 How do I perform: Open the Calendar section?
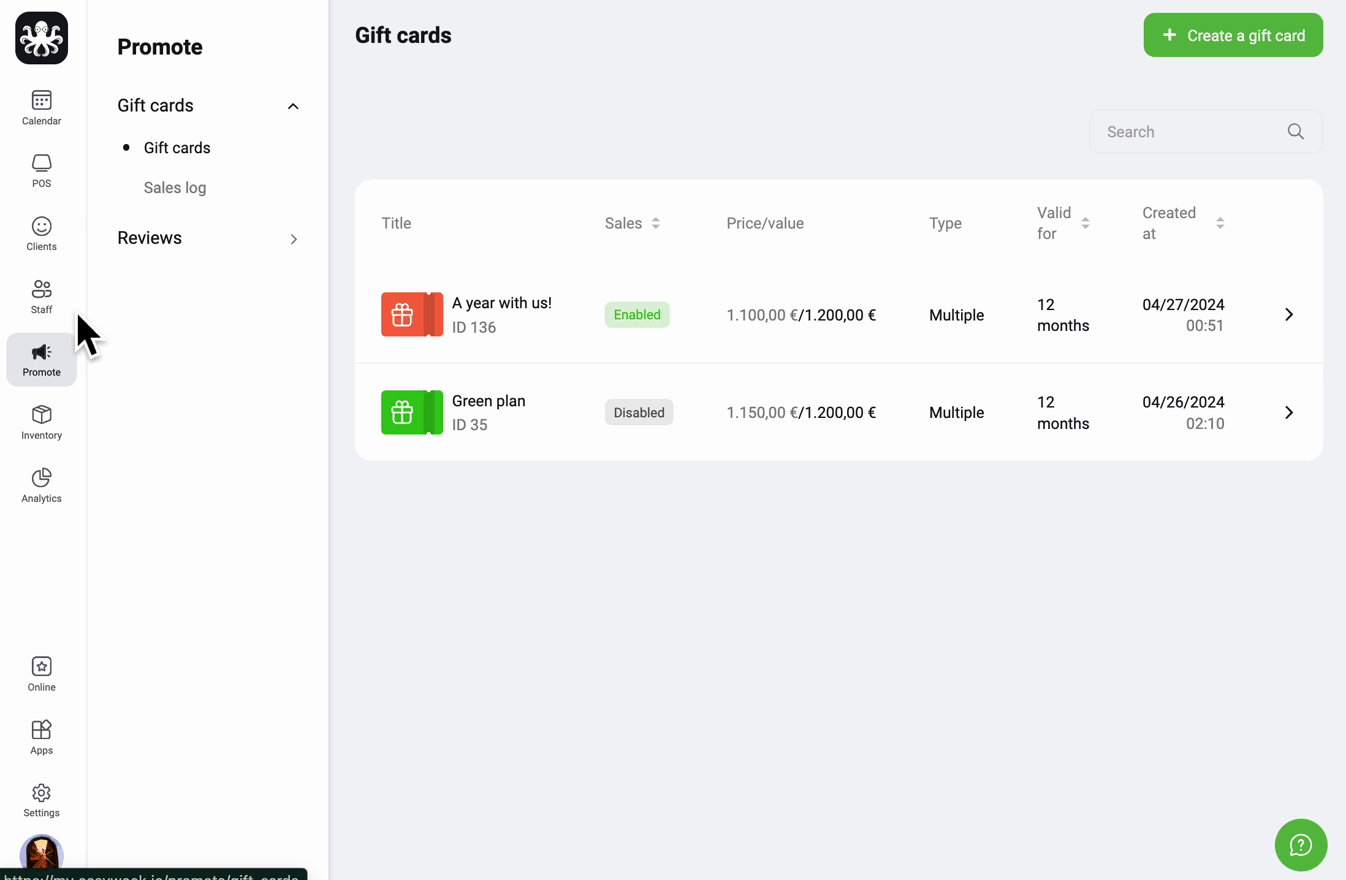41,107
